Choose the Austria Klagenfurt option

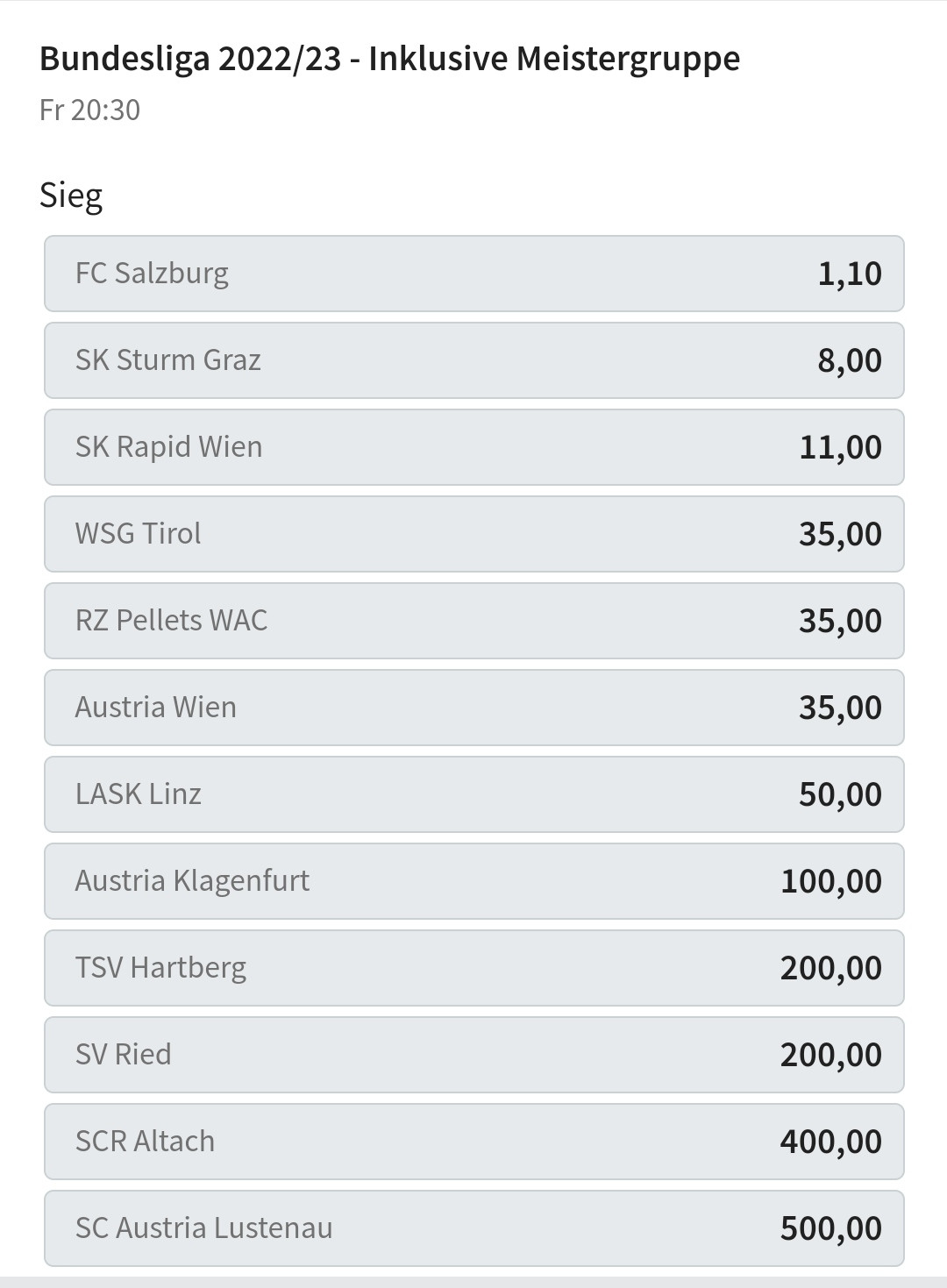(x=473, y=881)
